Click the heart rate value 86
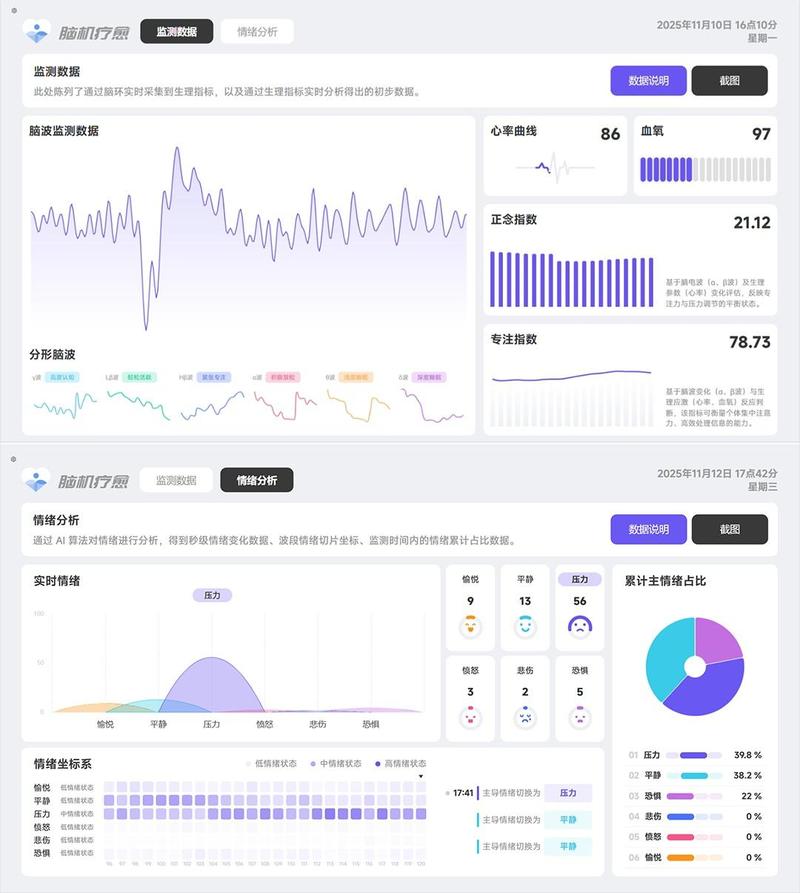The image size is (800, 893). 610,134
